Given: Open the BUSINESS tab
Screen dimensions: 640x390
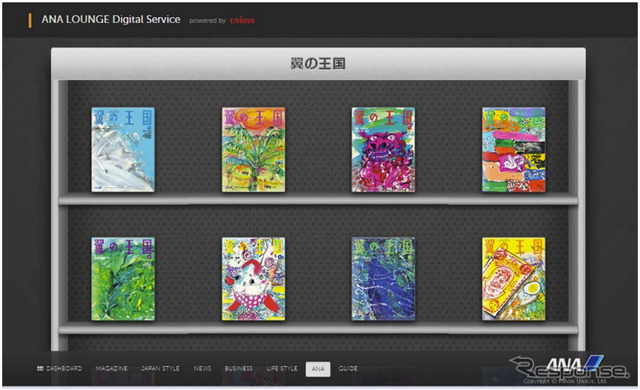Looking at the screenshot, I should click(x=239, y=368).
